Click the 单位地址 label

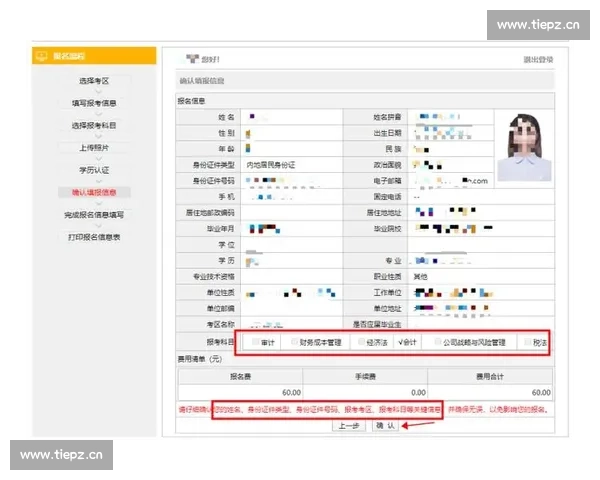tap(387, 309)
